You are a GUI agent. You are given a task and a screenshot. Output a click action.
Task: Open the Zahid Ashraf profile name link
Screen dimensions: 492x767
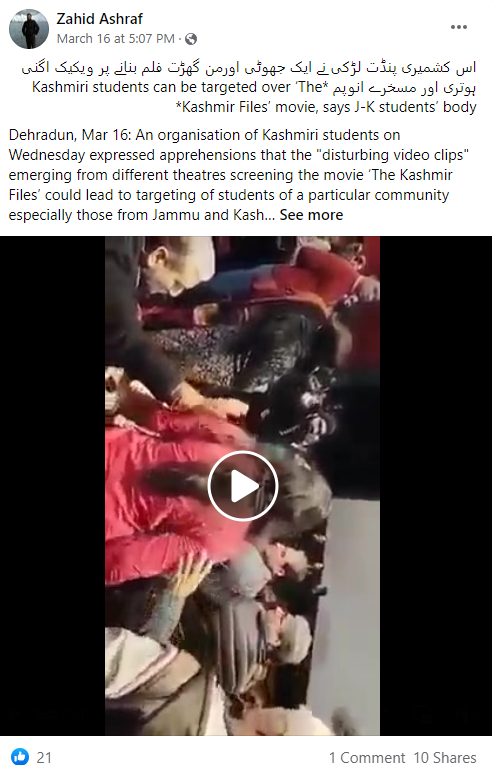99,19
